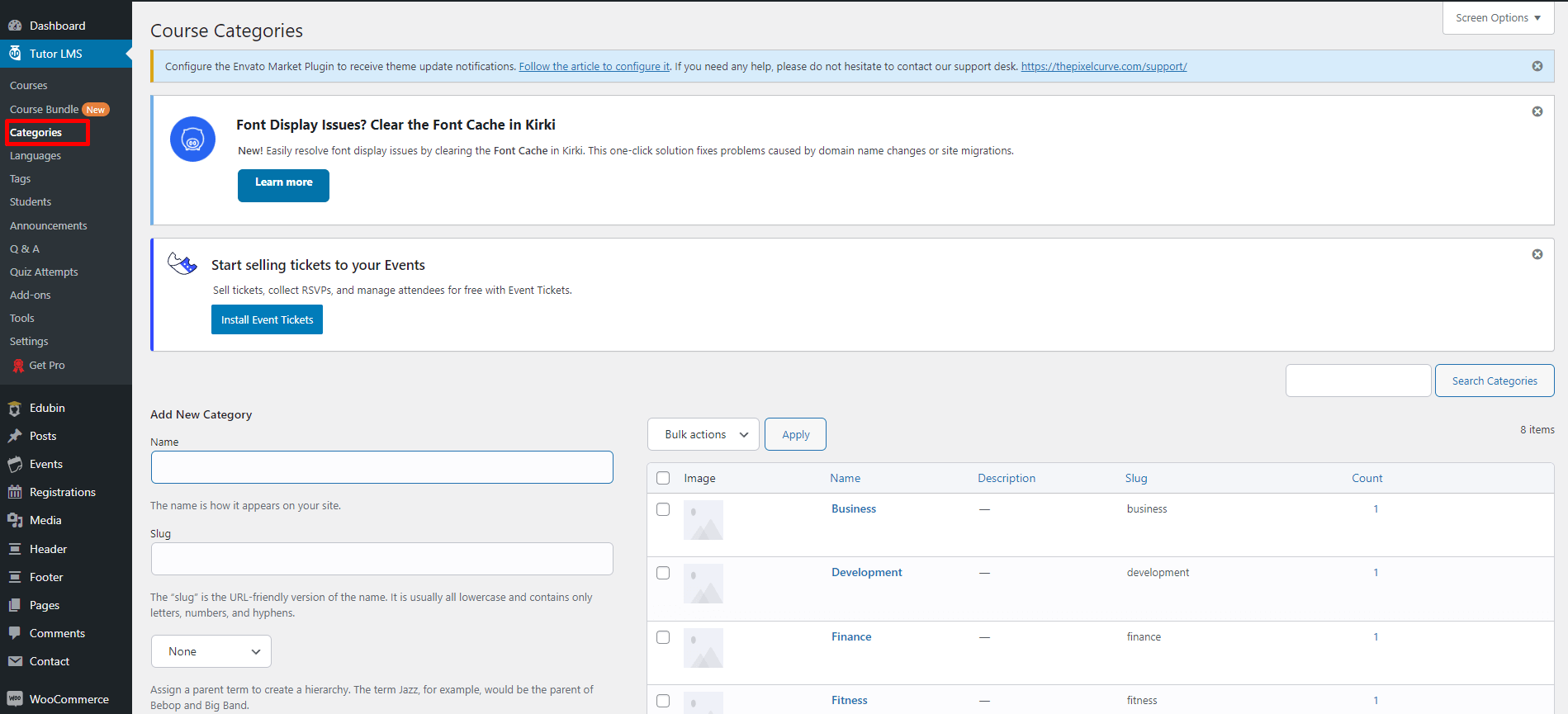Image resolution: width=1568 pixels, height=714 pixels.
Task: Open Posts via the pushpin icon
Action: [x=15, y=436]
